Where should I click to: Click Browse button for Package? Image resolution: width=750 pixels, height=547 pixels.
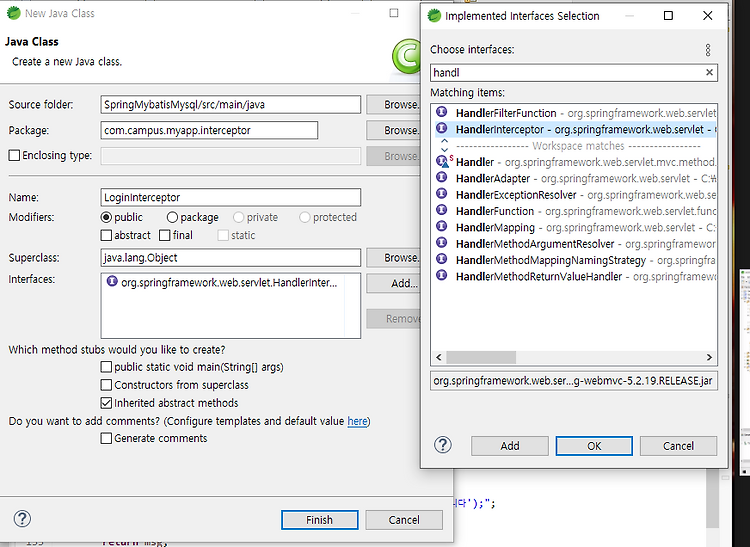pyautogui.click(x=393, y=130)
